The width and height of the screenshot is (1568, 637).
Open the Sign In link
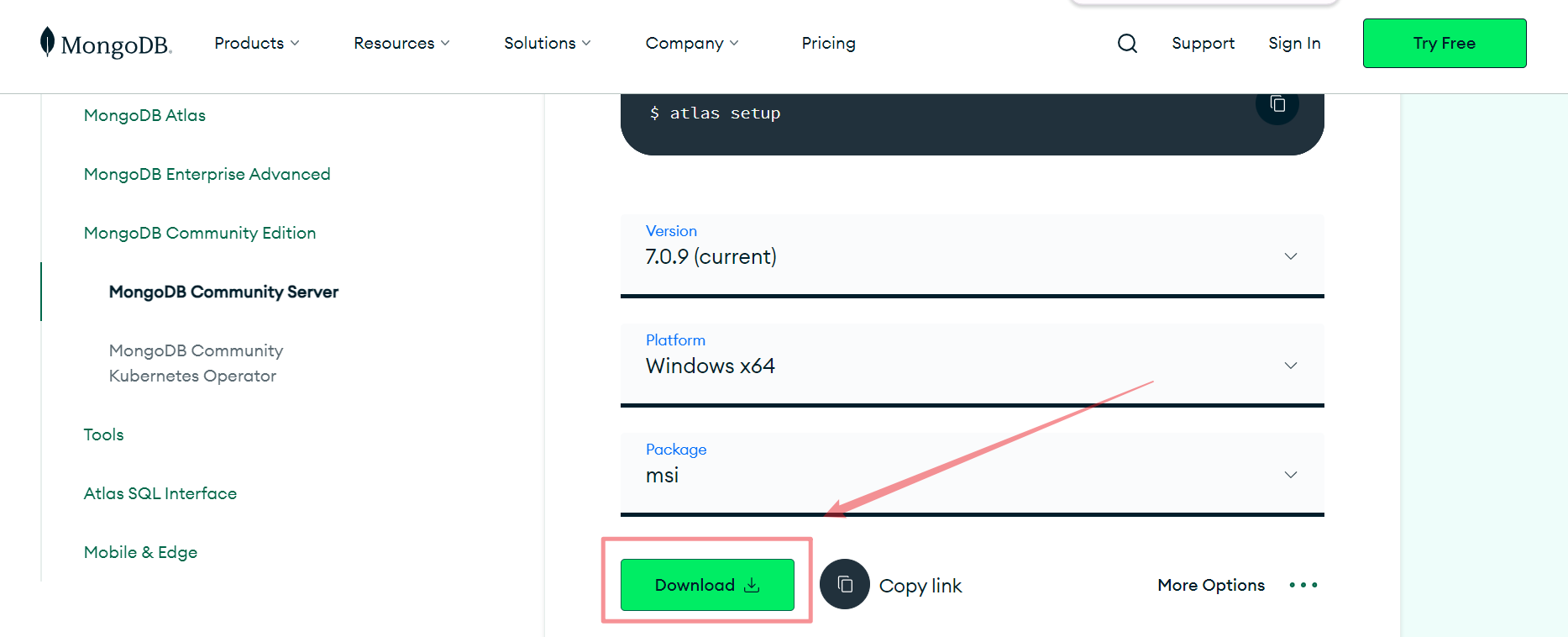coord(1294,43)
